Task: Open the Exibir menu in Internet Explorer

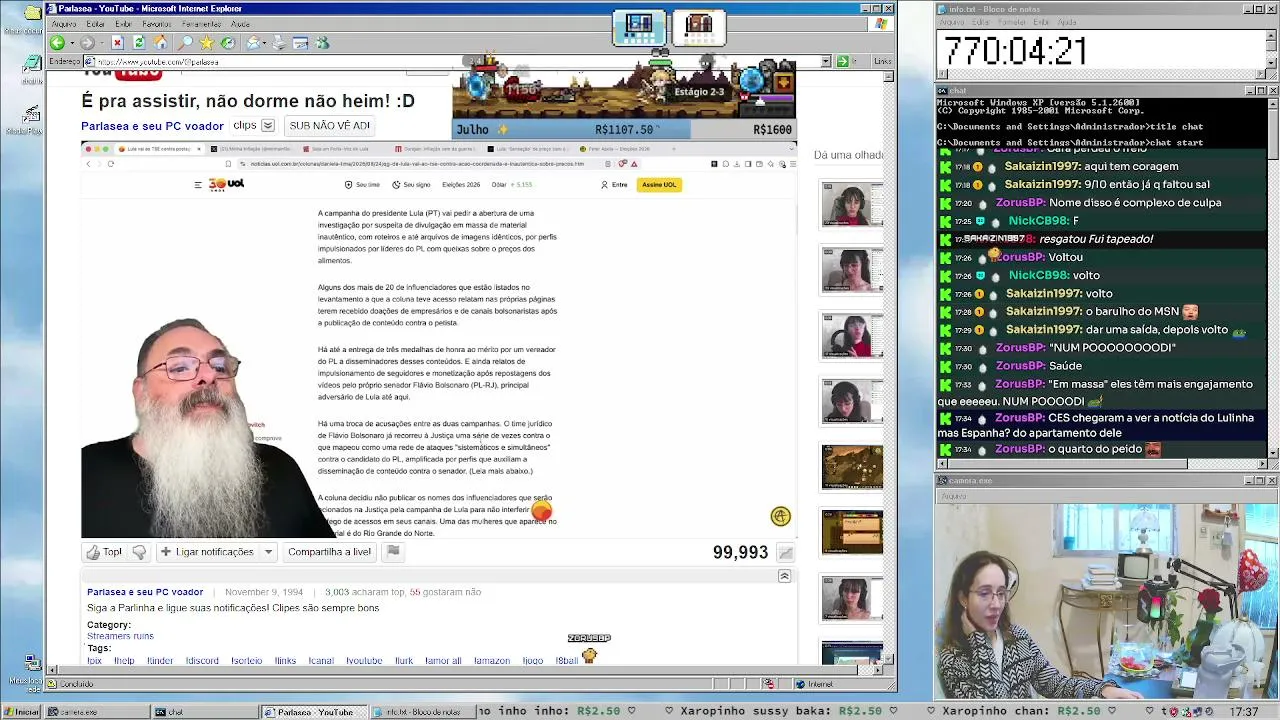Action: [x=123, y=24]
